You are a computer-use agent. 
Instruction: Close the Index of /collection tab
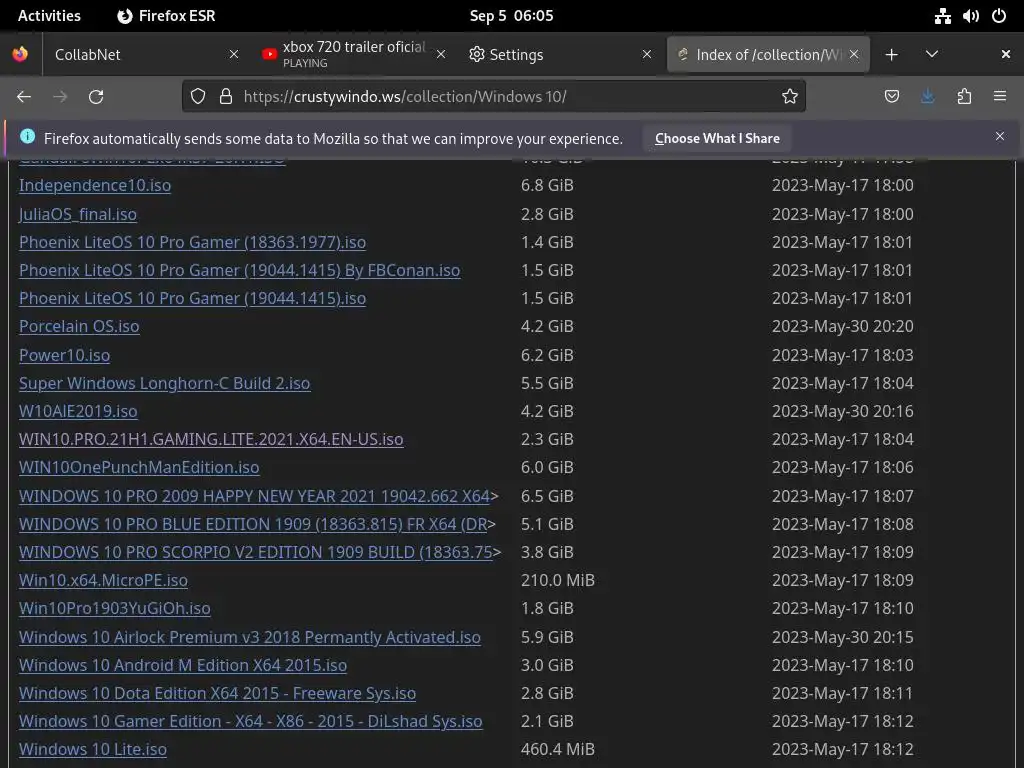[x=854, y=54]
